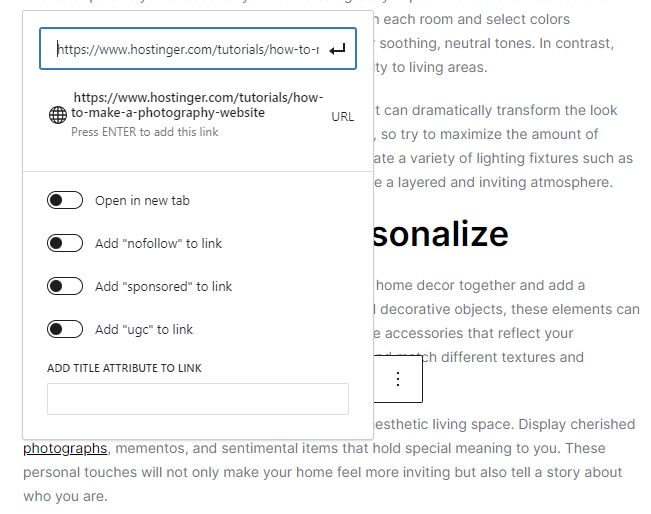The height and width of the screenshot is (514, 651).
Task: Open the three-dot options button
Action: tap(398, 379)
